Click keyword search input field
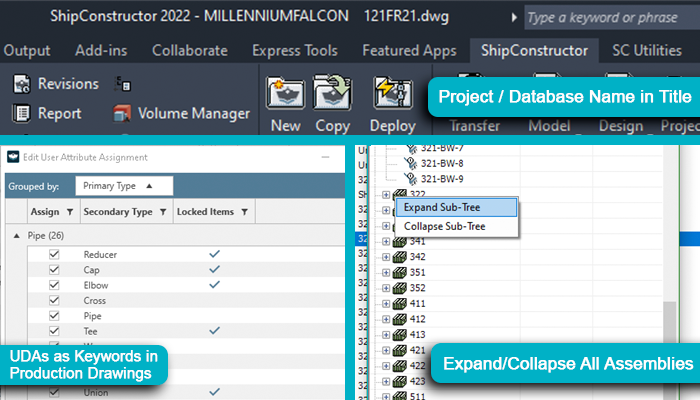This screenshot has height=400, width=700. tap(612, 17)
